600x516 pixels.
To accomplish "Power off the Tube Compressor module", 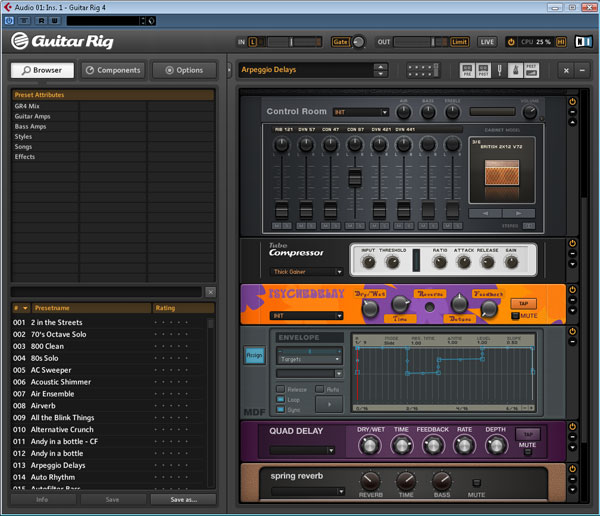I will point(572,243).
